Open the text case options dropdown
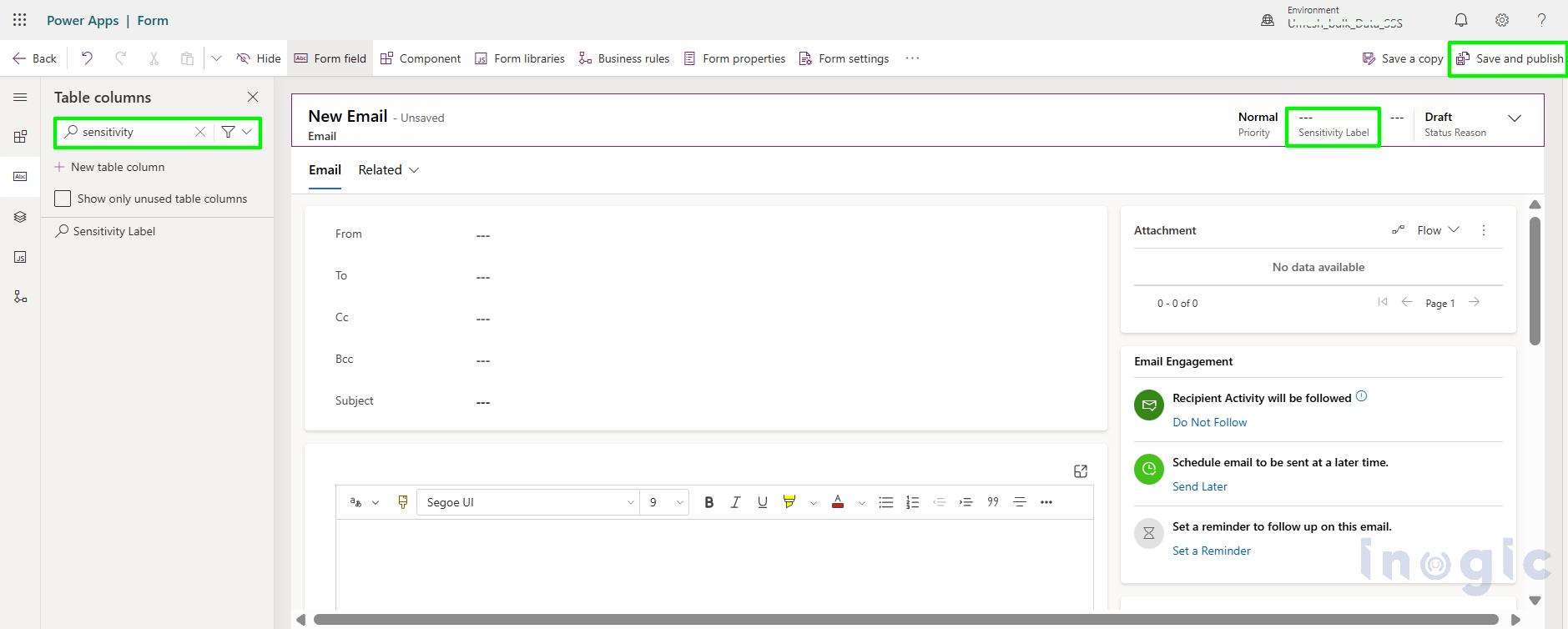 click(365, 502)
